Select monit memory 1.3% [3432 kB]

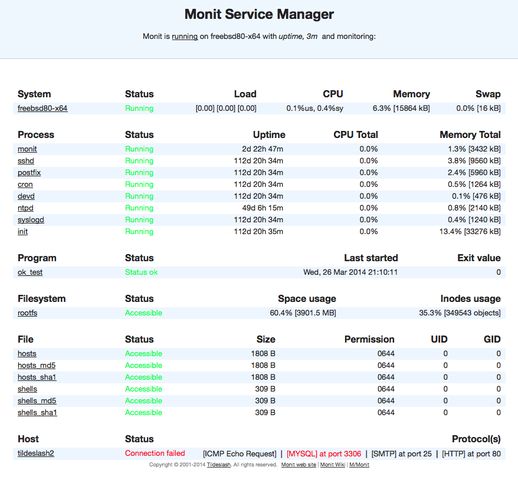click(474, 149)
